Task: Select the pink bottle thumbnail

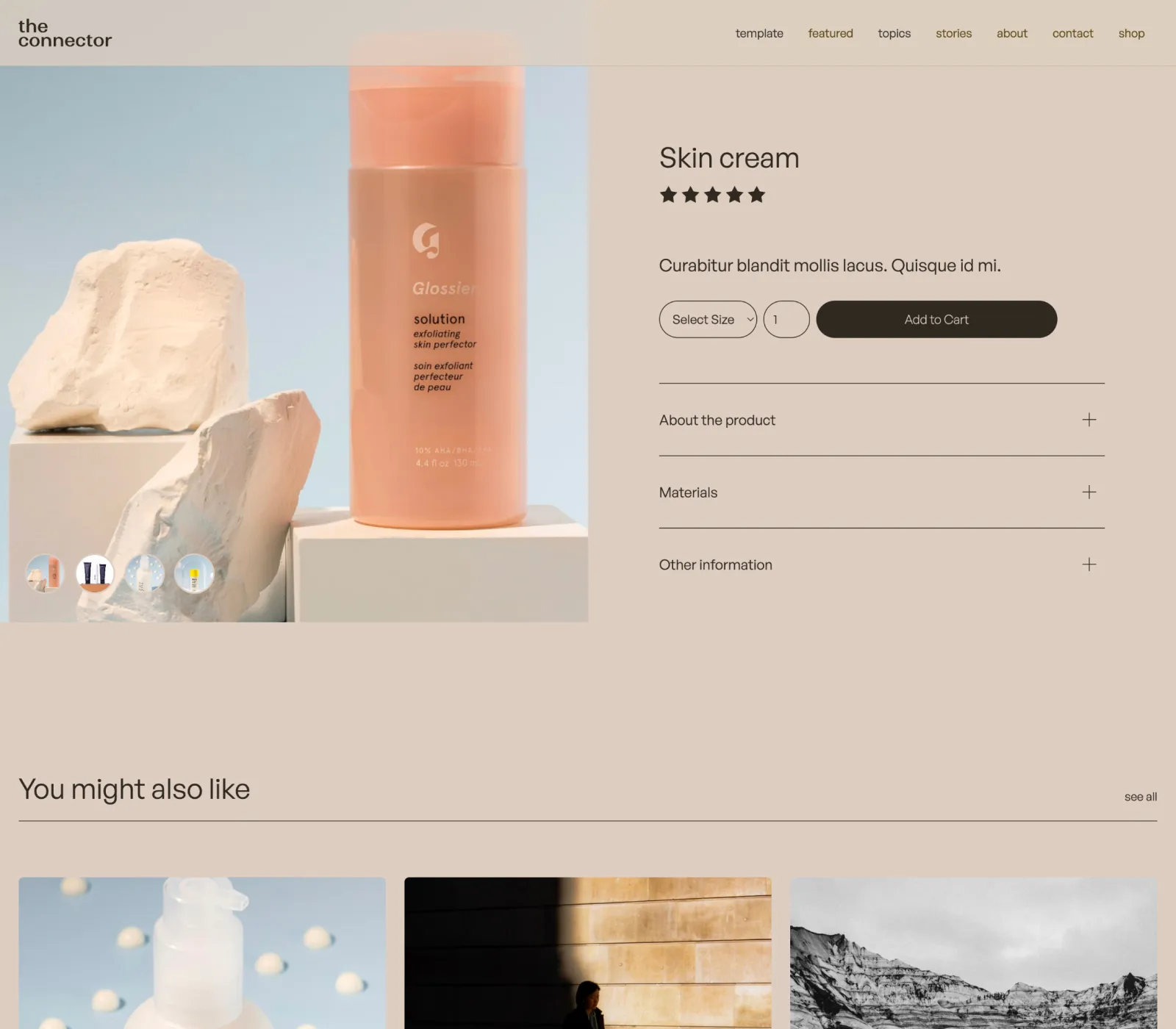Action: 46,573
